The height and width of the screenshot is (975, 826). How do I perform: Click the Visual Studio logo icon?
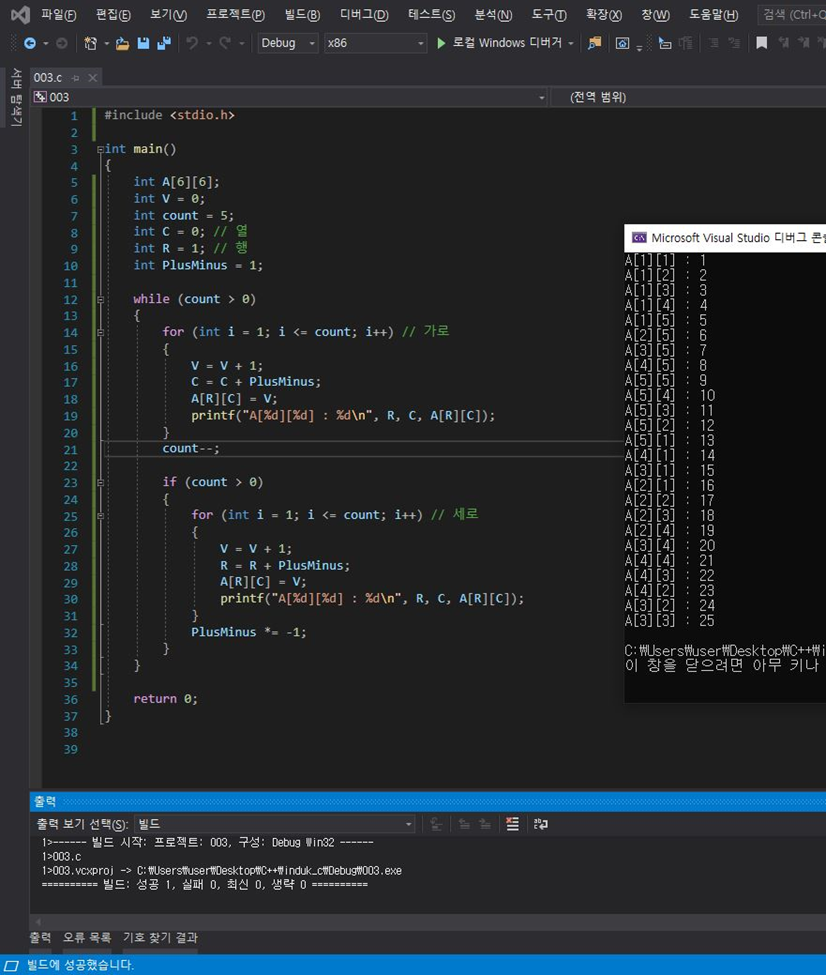point(20,14)
